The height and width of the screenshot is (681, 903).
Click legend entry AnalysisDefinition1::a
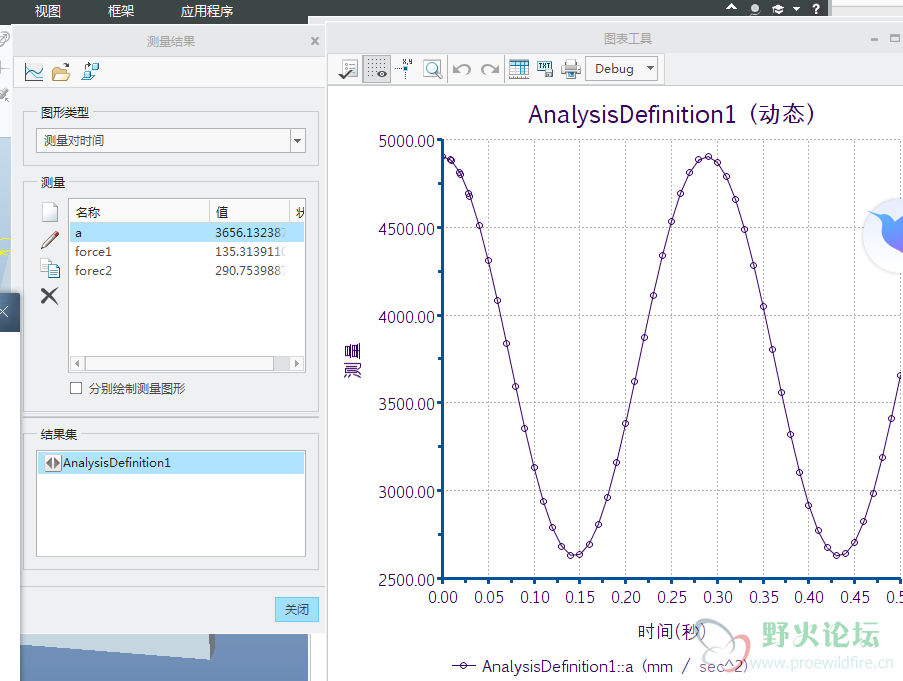click(600, 666)
